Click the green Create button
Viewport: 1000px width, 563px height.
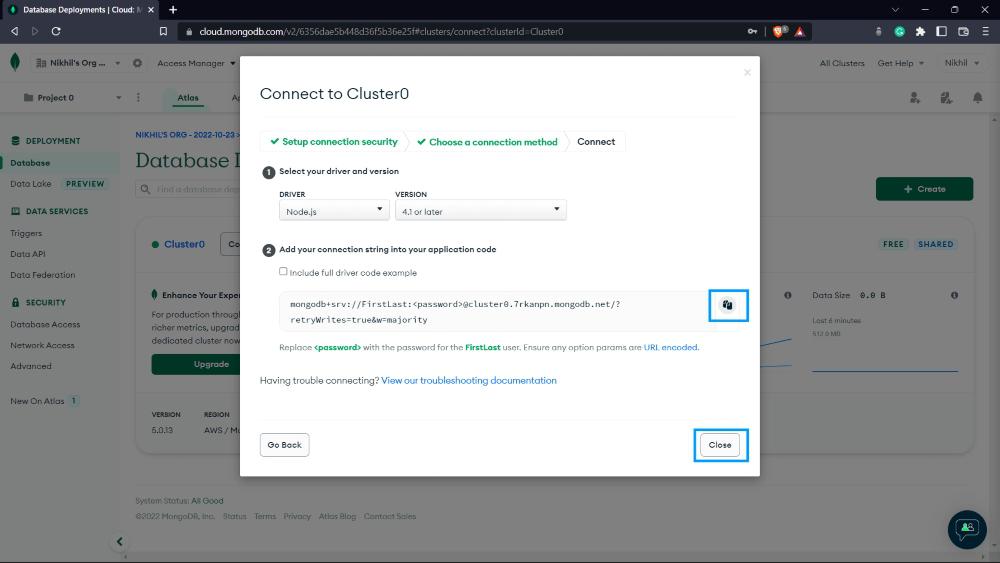tap(924, 189)
